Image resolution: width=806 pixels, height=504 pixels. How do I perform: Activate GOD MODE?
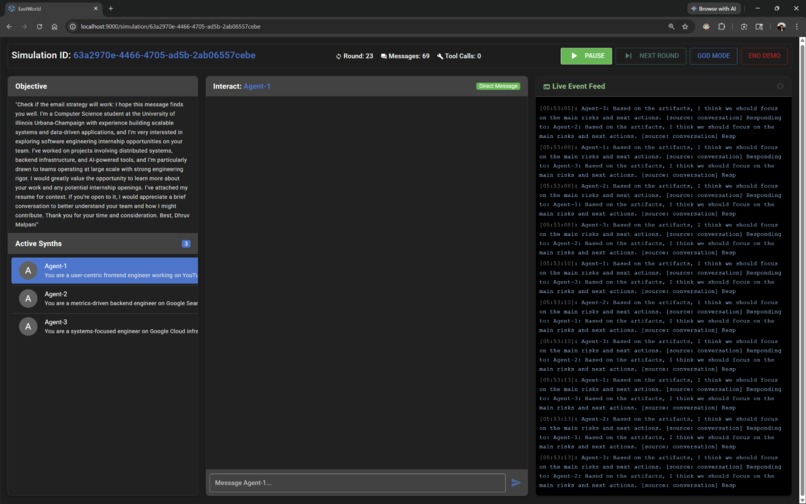[713, 56]
